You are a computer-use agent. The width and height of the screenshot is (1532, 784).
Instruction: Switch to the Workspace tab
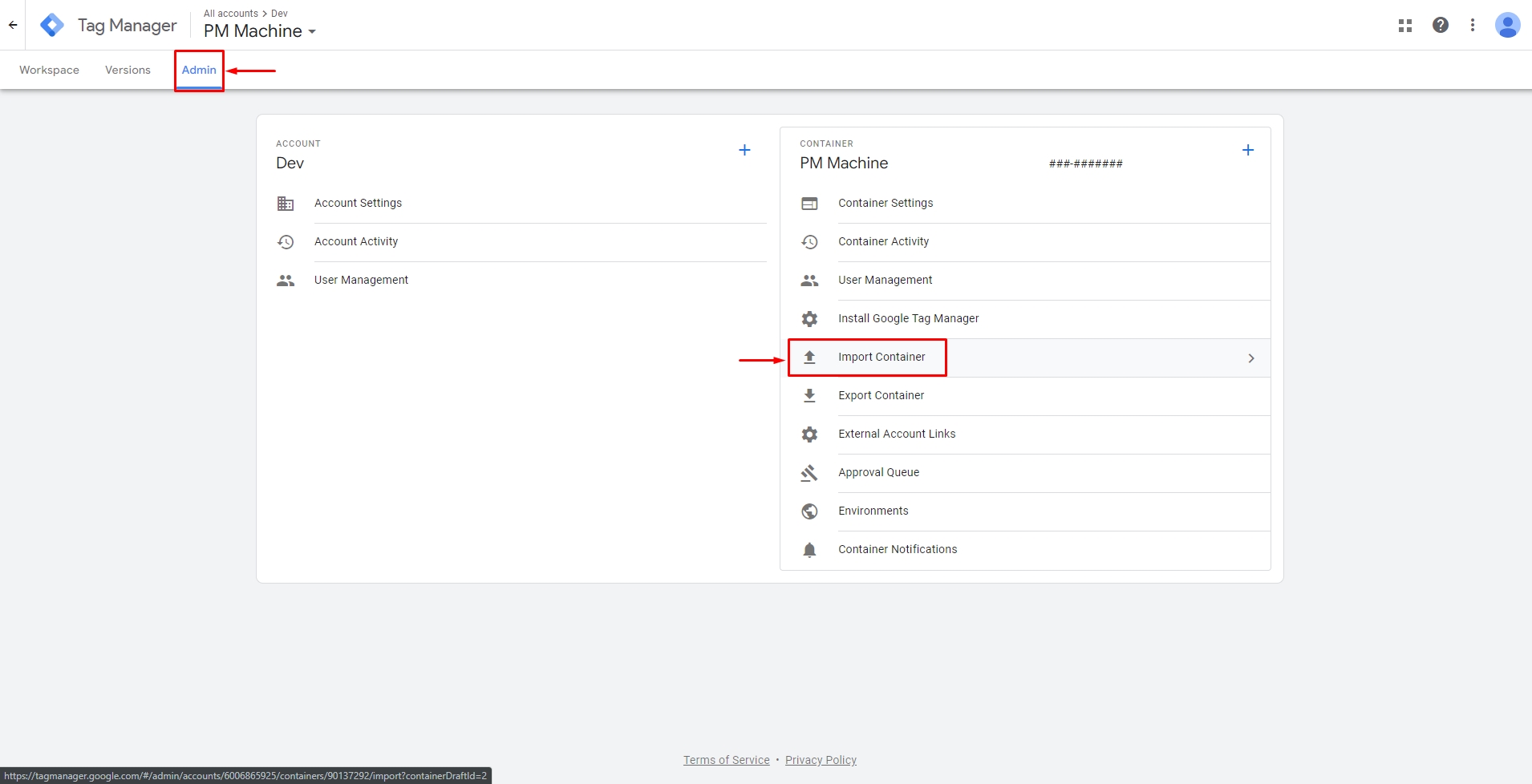[50, 70]
